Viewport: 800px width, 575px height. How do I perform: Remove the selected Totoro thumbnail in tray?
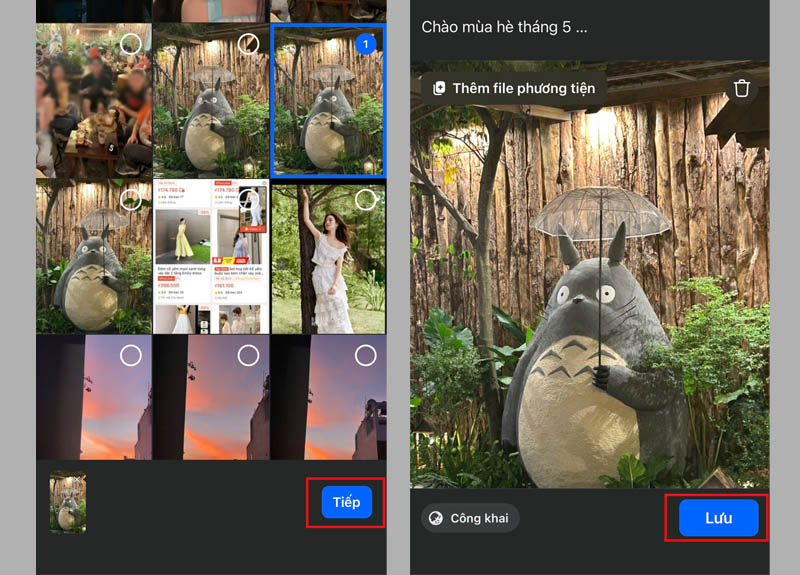(x=78, y=480)
